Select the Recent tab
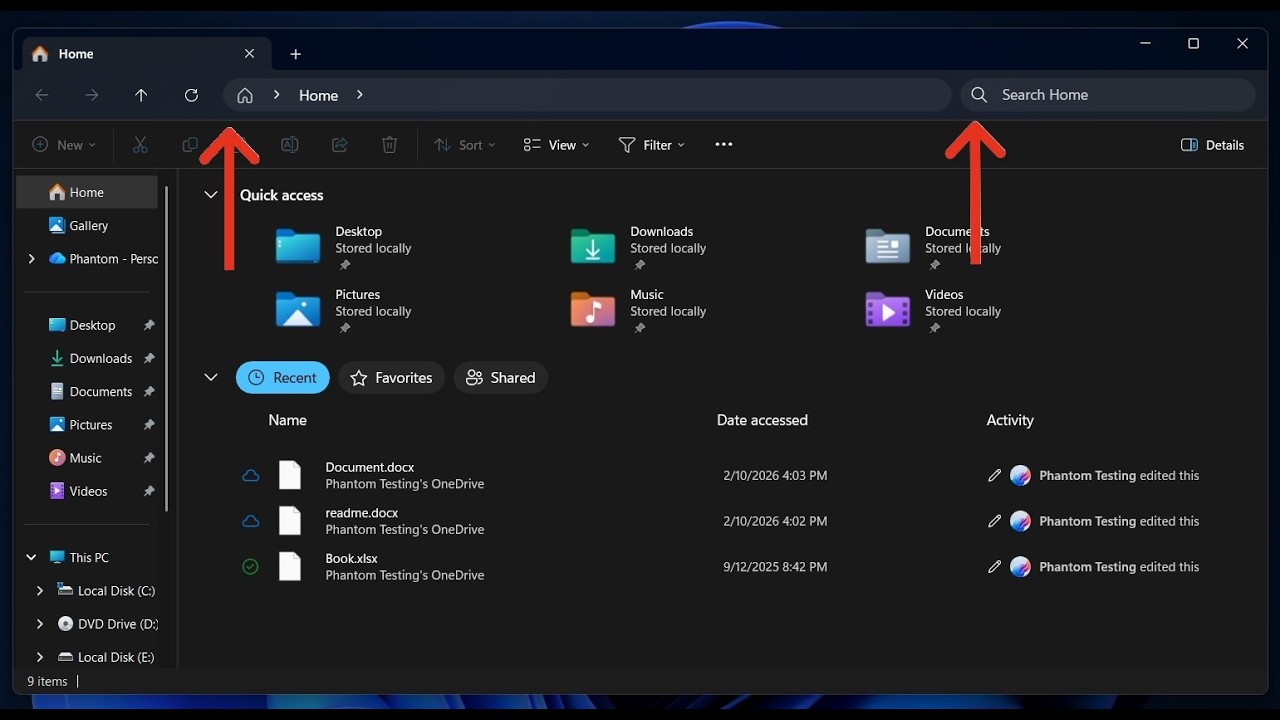 tap(283, 377)
